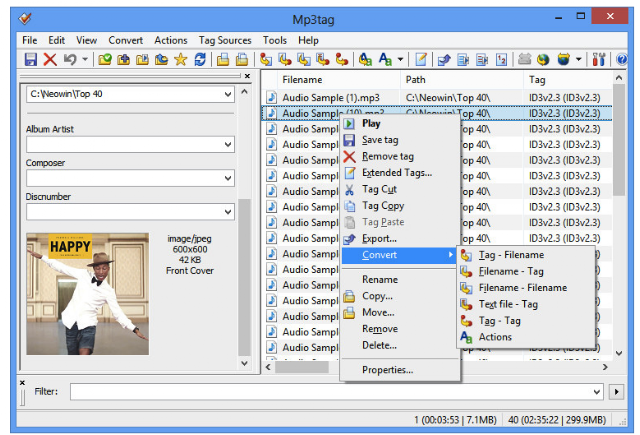
Task: Open the File menu
Action: point(30,40)
